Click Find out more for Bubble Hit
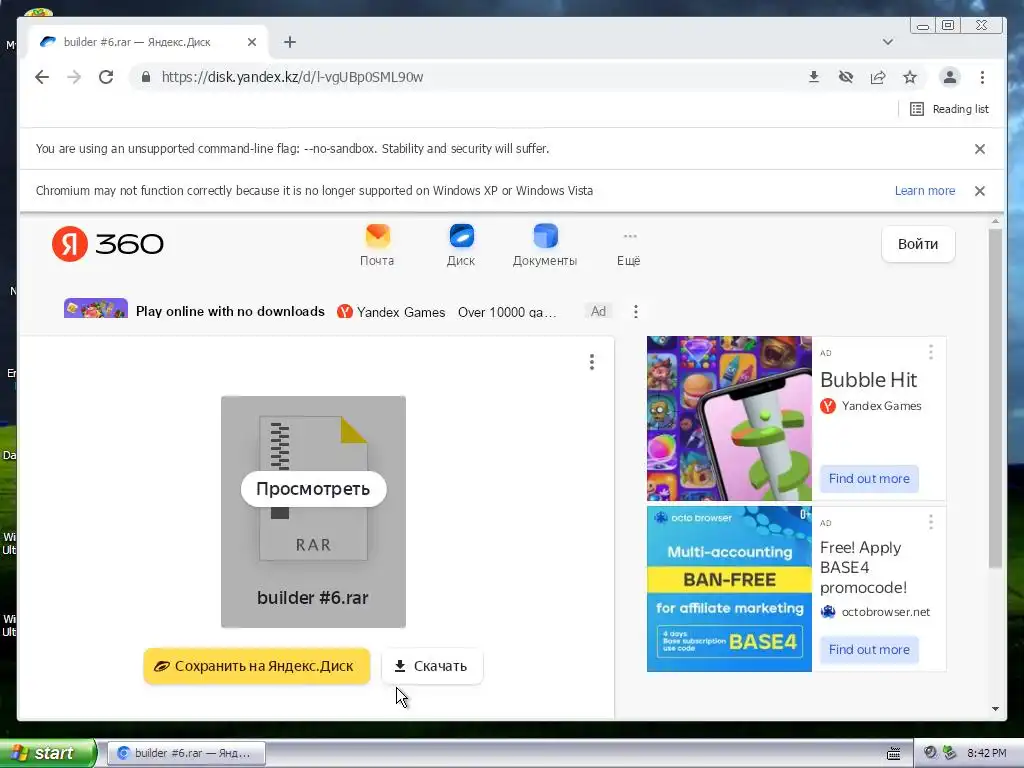The height and width of the screenshot is (768, 1024). (869, 479)
